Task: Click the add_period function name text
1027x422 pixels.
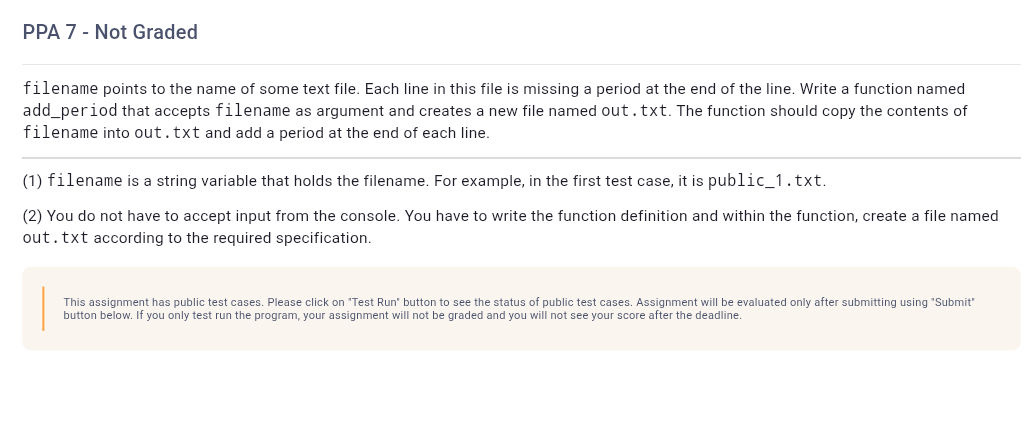Action: [x=70, y=111]
